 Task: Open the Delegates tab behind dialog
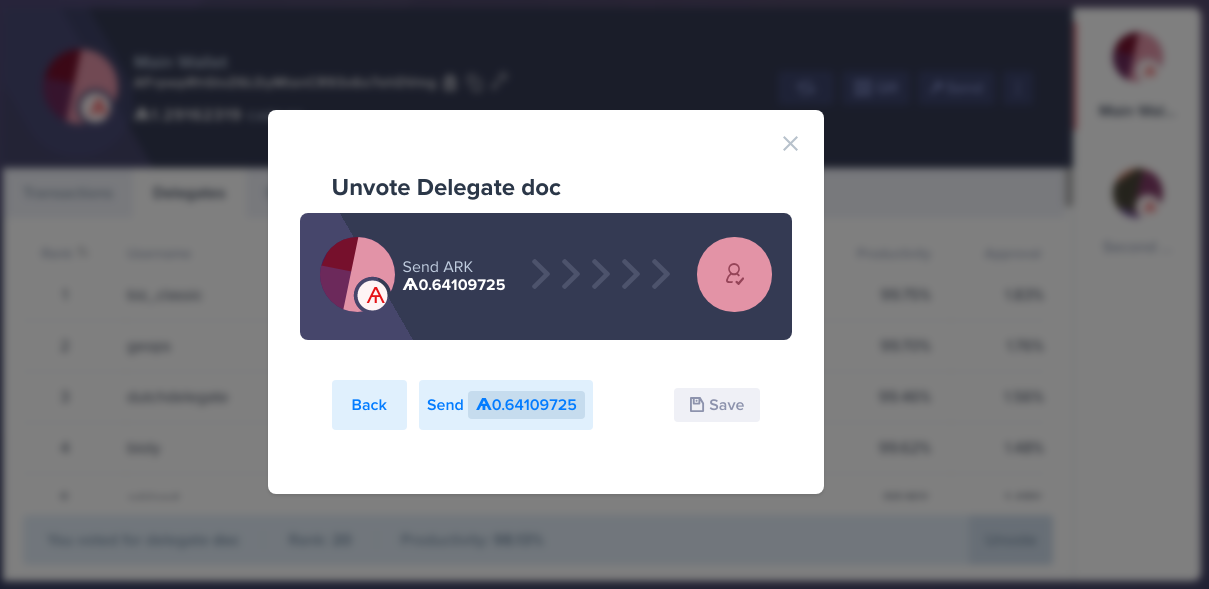point(189,193)
